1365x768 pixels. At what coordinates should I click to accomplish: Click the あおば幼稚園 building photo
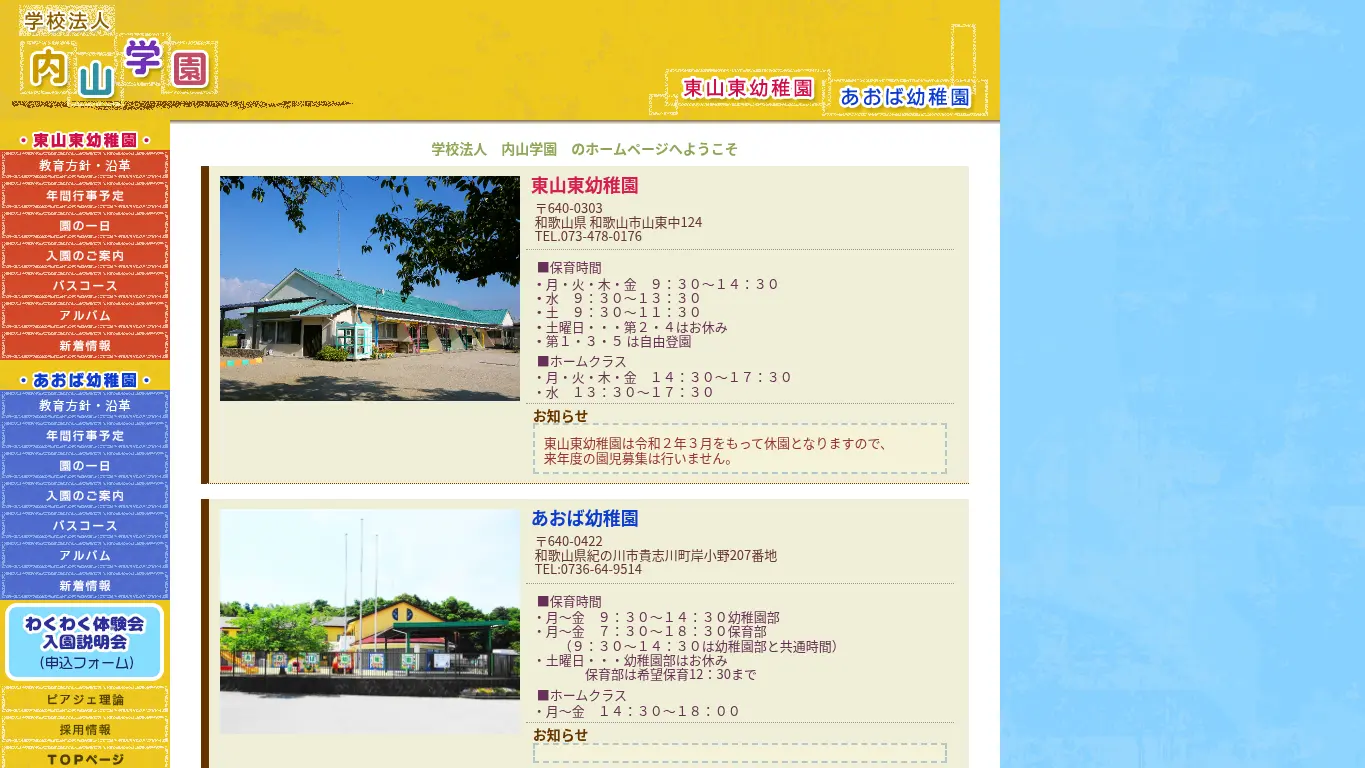coord(370,622)
